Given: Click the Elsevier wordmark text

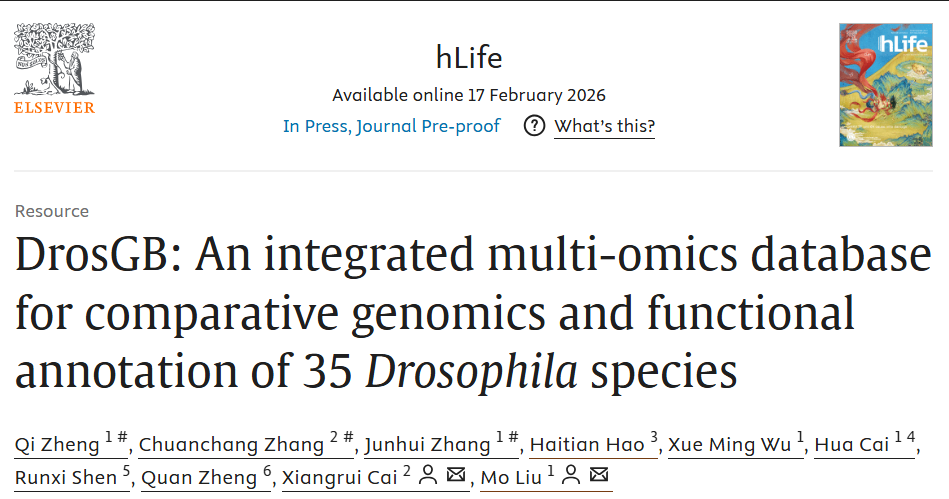Looking at the screenshot, I should [54, 108].
